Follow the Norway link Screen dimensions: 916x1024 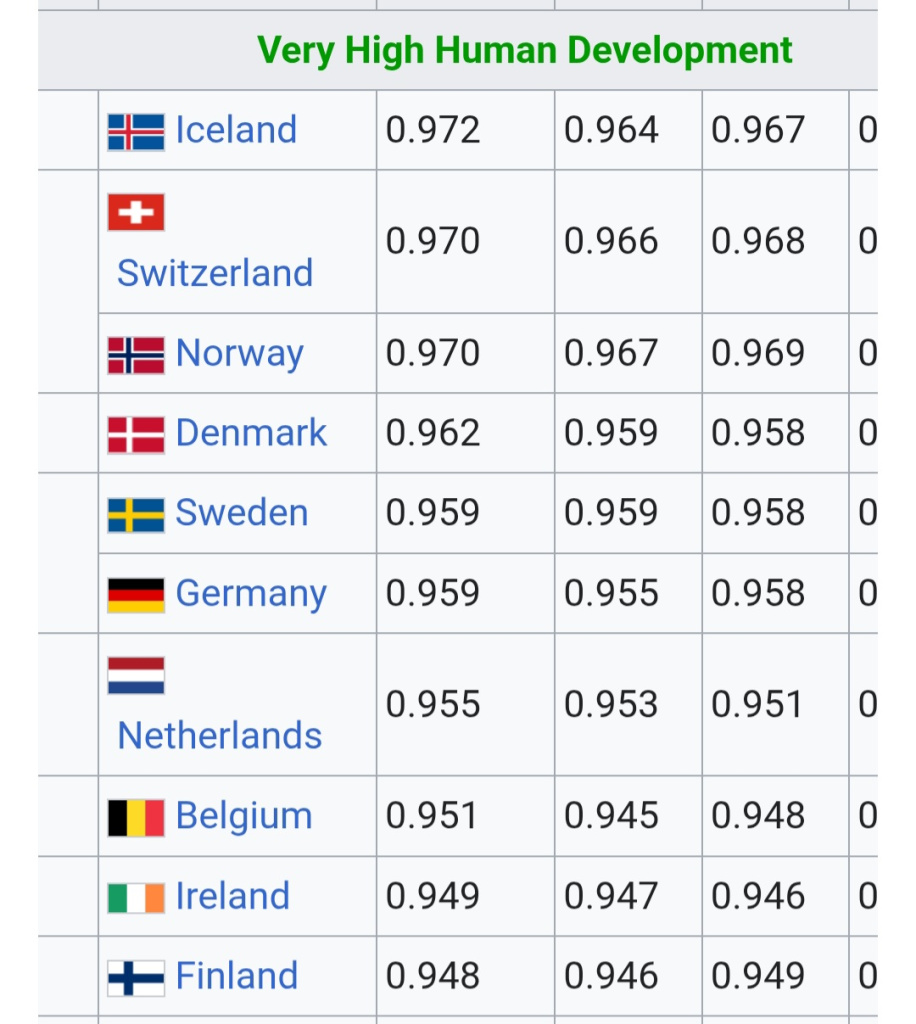239,354
